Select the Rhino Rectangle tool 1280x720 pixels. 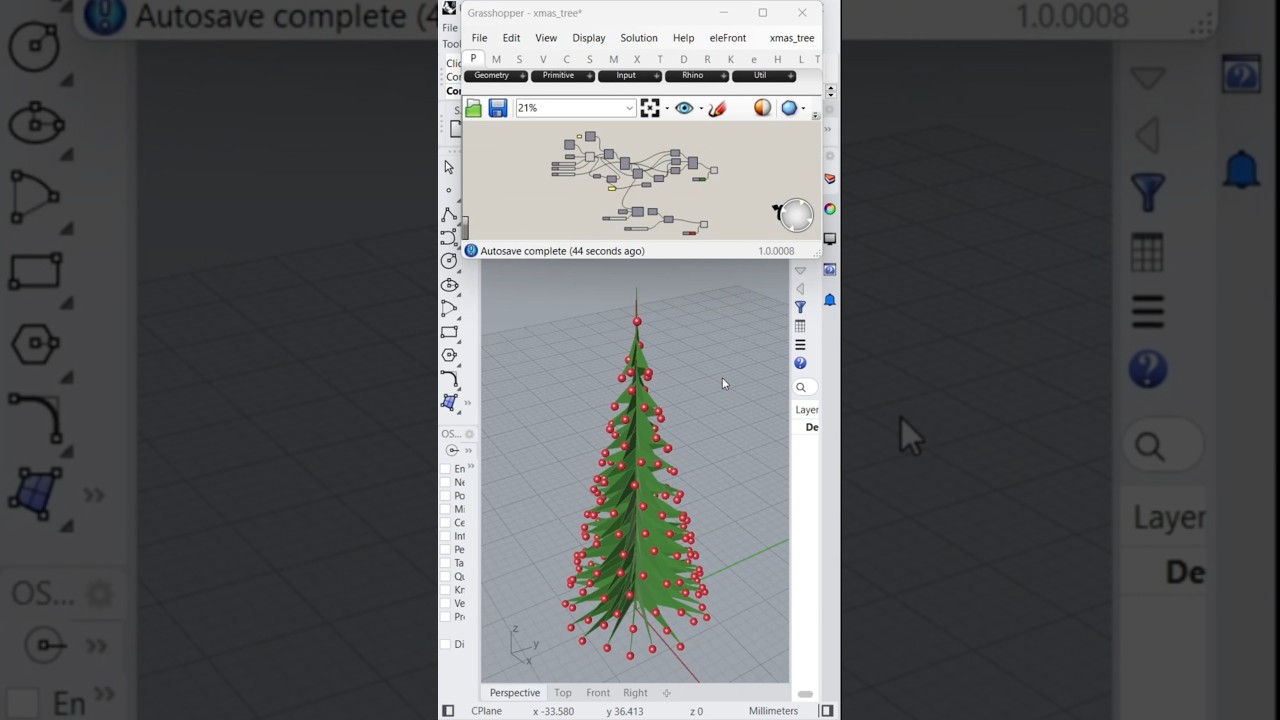point(449,332)
